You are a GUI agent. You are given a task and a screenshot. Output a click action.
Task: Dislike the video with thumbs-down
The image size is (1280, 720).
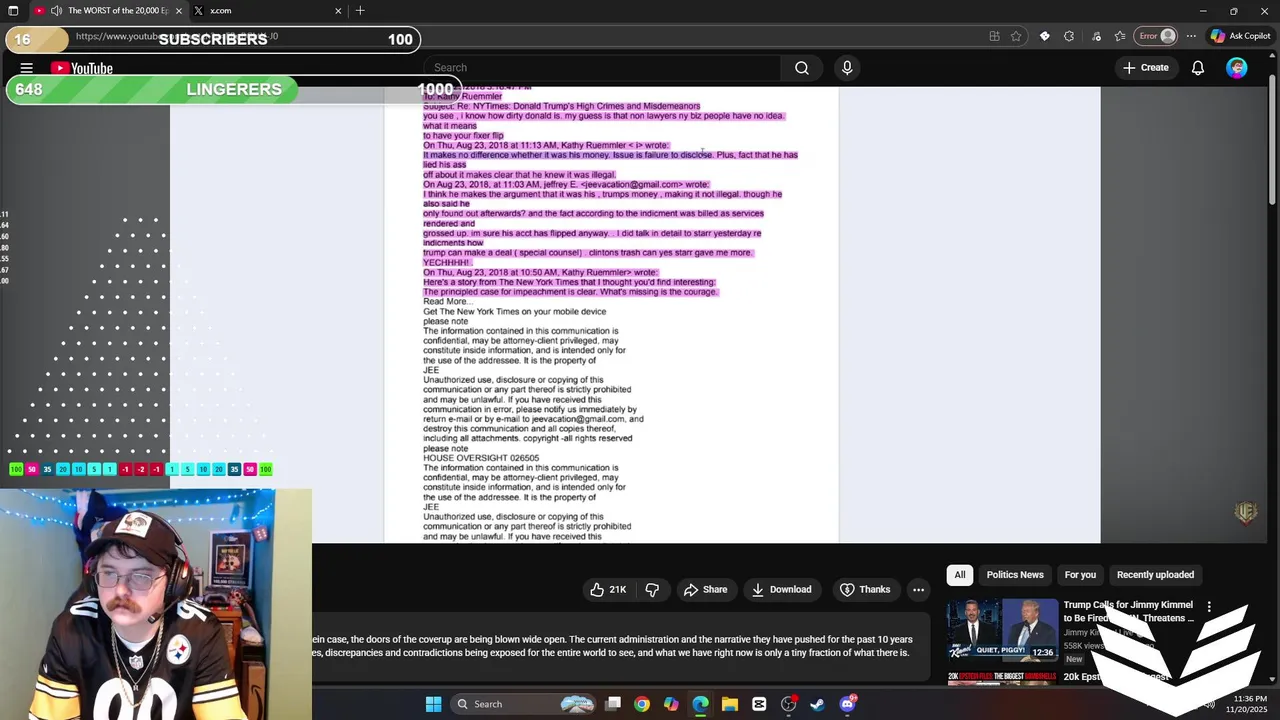652,590
